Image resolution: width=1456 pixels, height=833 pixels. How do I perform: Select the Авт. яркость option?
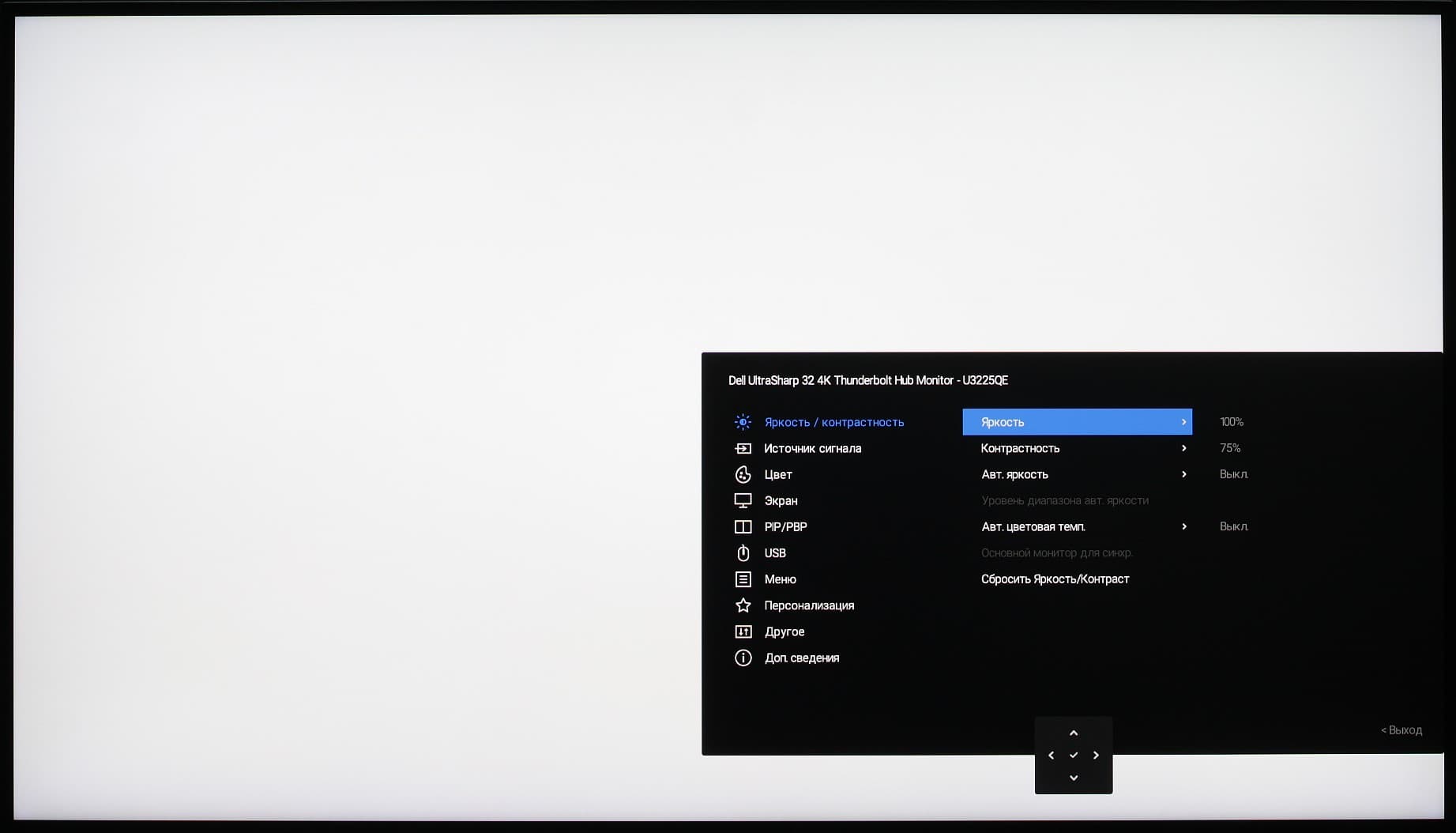[1014, 474]
